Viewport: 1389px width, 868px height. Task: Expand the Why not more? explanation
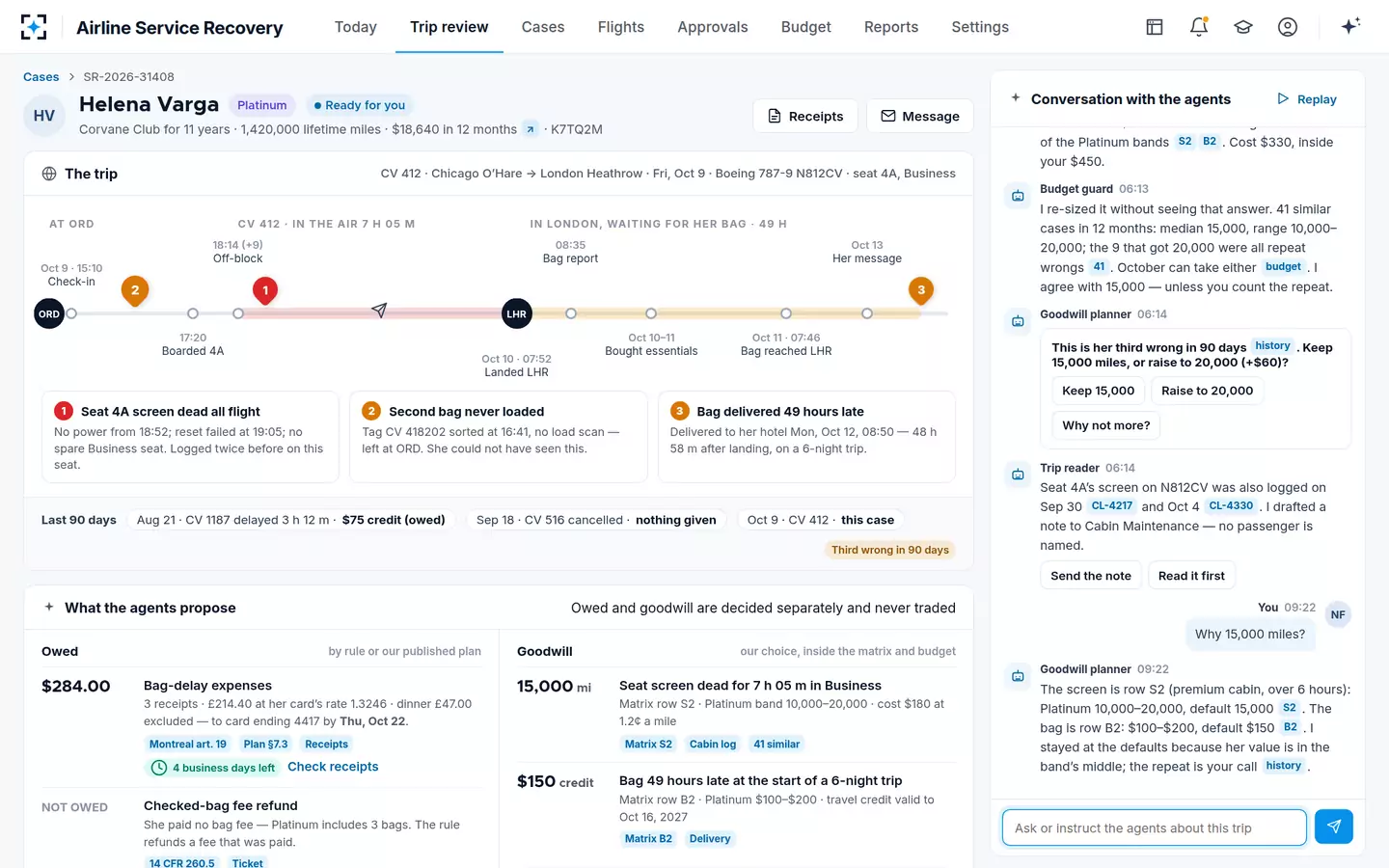click(x=1106, y=425)
